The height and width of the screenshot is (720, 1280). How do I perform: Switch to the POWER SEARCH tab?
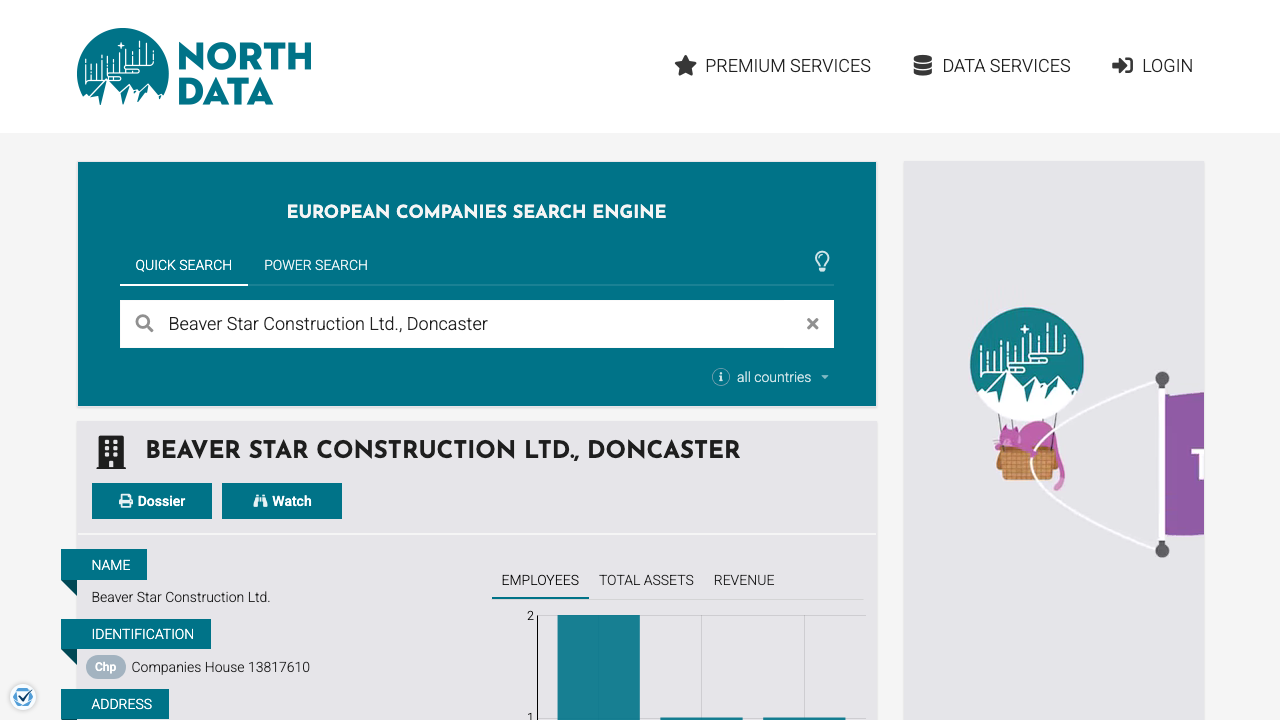(315, 265)
